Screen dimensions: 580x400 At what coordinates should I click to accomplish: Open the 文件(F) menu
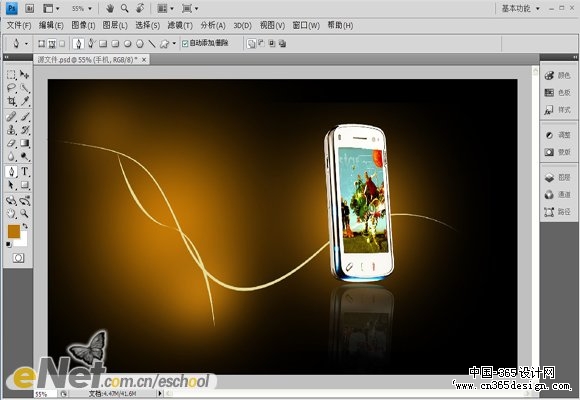[x=19, y=25]
